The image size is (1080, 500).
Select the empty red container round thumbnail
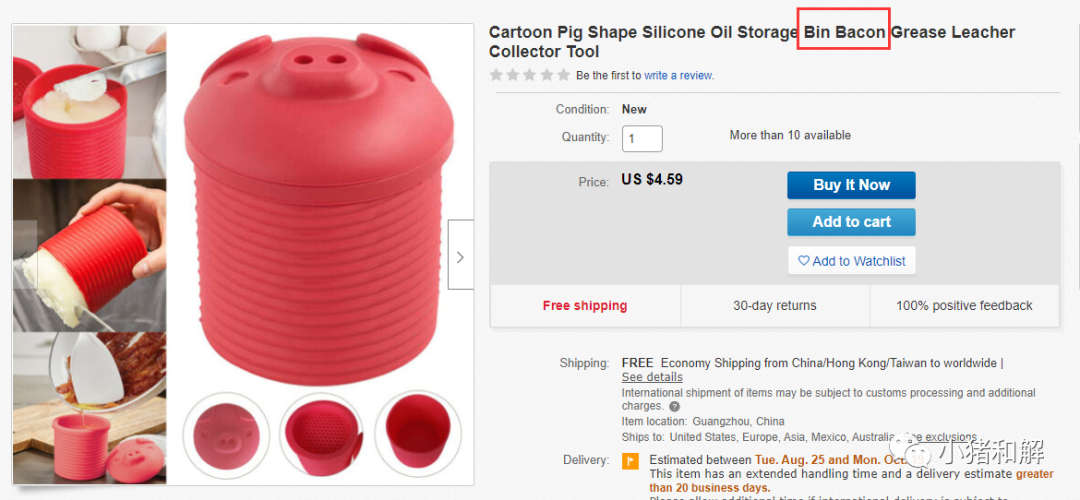click(x=417, y=437)
